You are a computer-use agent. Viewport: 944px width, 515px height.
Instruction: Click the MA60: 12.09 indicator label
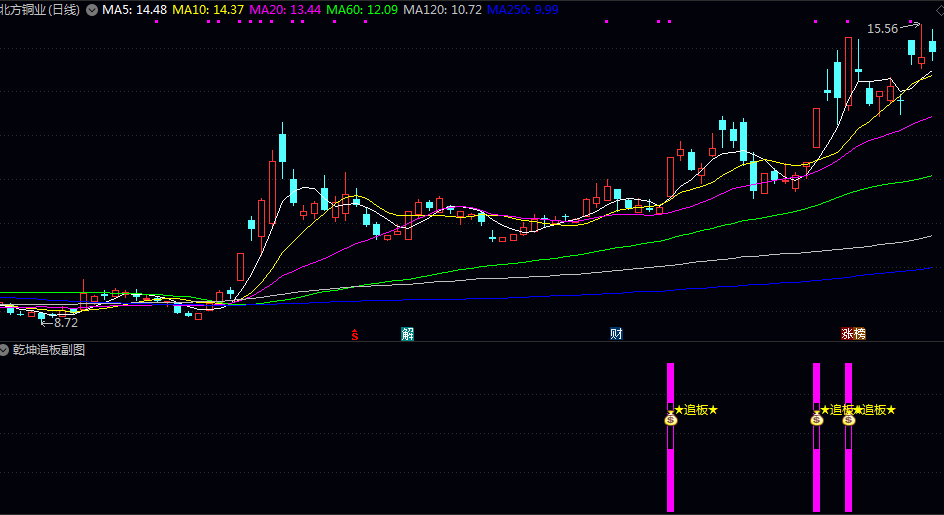pyautogui.click(x=362, y=10)
